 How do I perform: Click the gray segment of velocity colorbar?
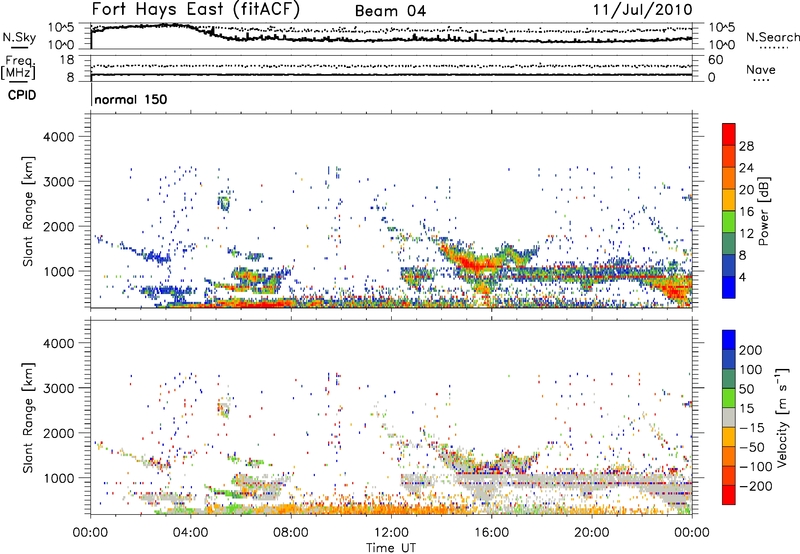click(x=729, y=417)
